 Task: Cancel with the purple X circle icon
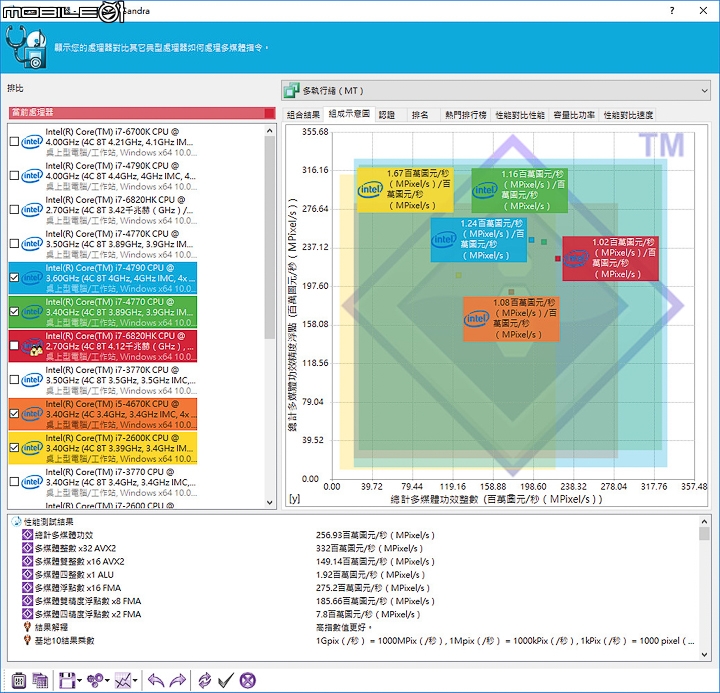point(248,680)
